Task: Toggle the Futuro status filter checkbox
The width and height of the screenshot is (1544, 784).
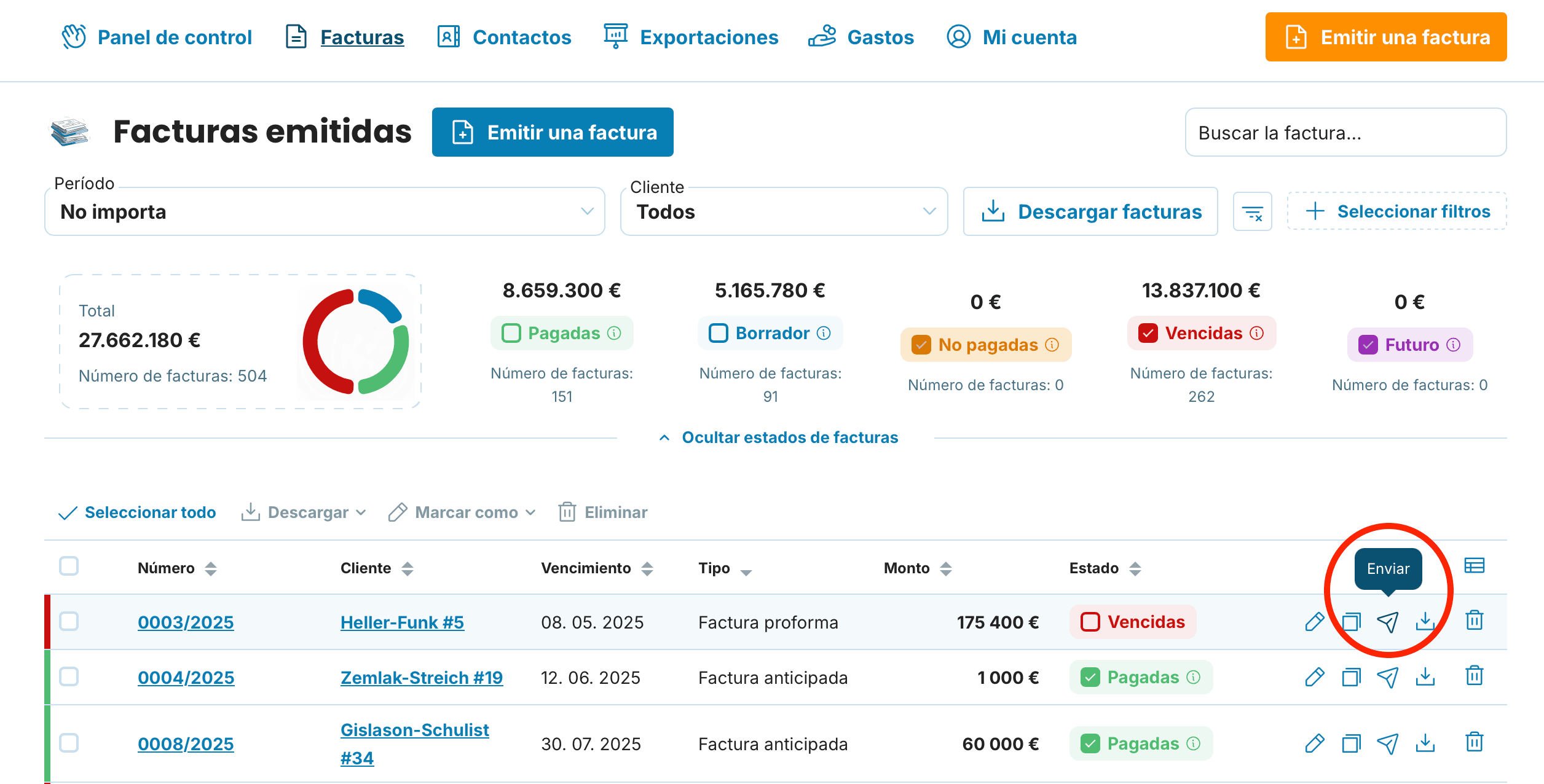Action: pos(1368,345)
